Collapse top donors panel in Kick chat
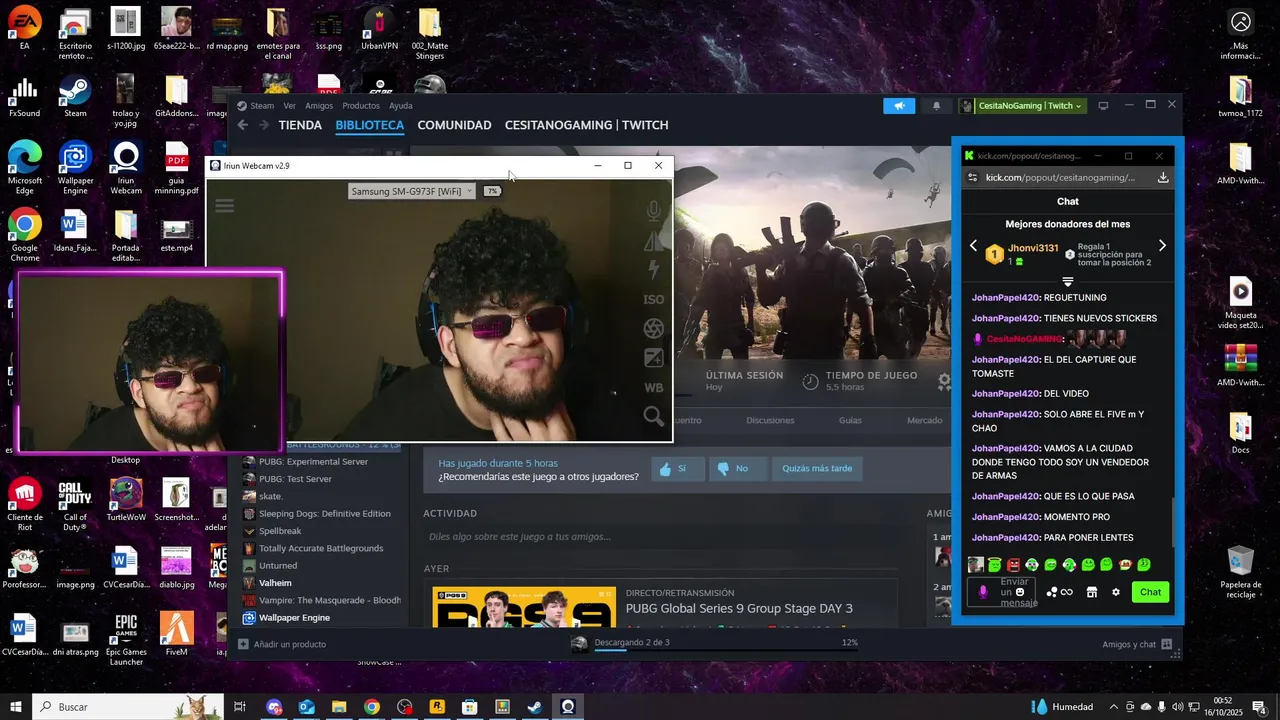Screen dimensions: 1280x720 (1067, 281)
